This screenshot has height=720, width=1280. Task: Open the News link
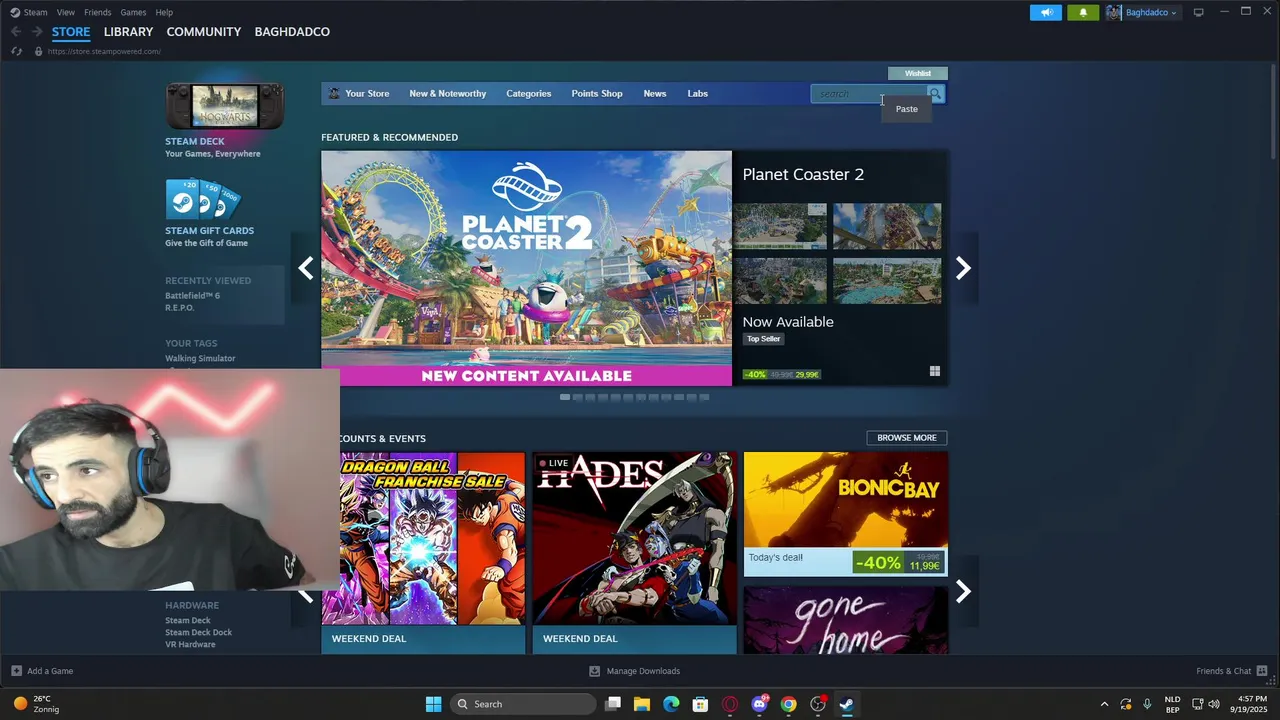point(655,94)
